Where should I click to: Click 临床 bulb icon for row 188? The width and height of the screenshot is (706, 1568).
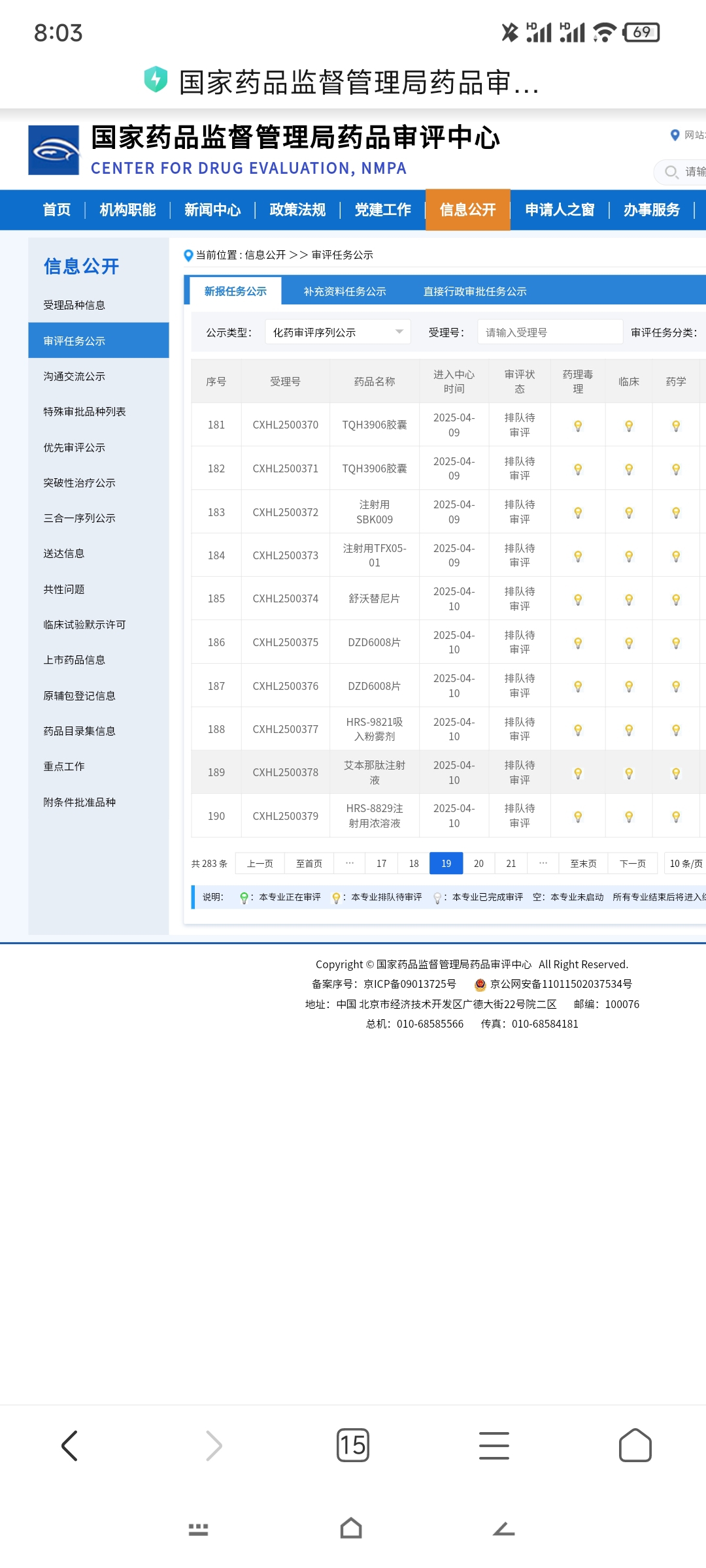(629, 730)
